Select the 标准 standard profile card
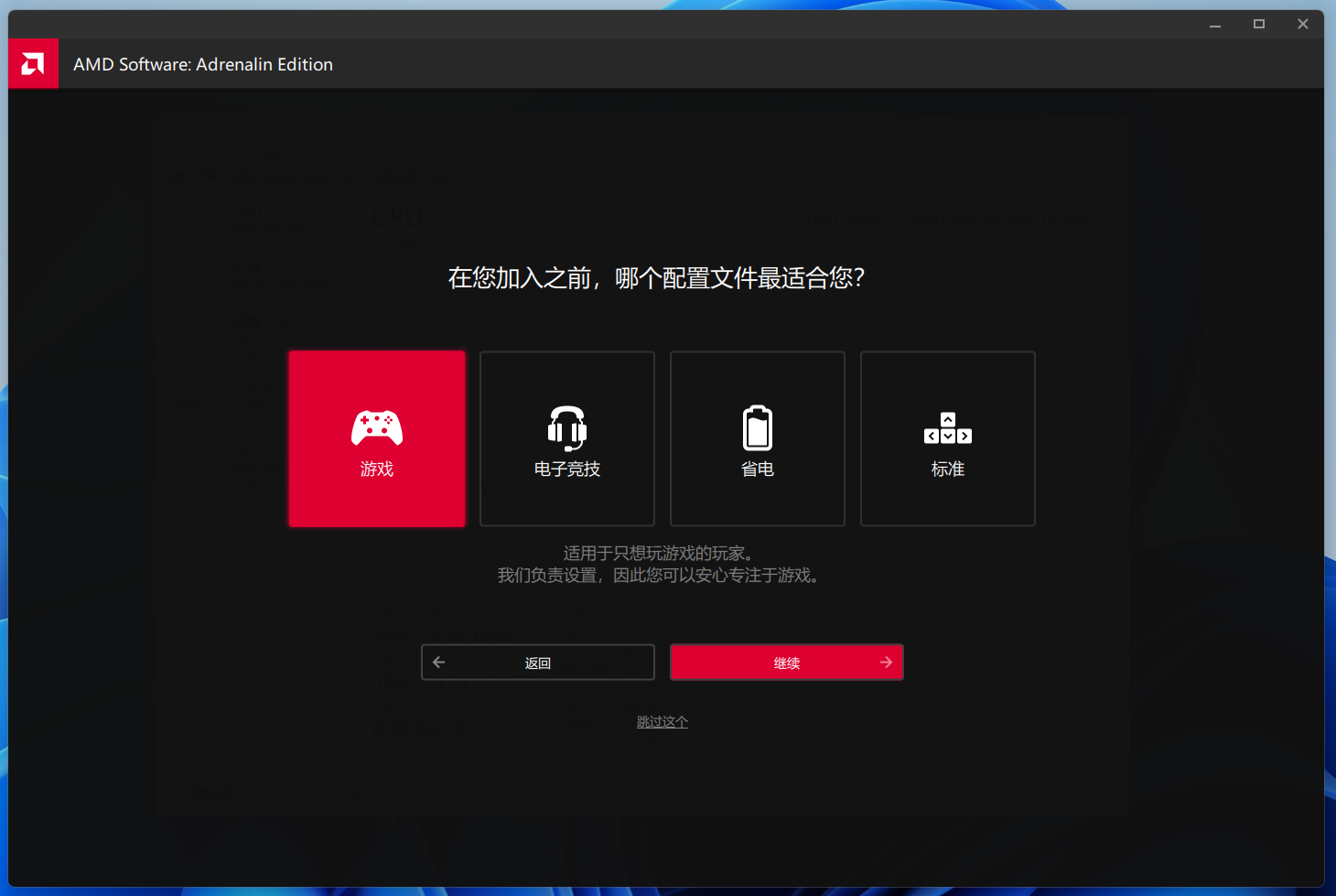This screenshot has width=1336, height=896. [948, 439]
